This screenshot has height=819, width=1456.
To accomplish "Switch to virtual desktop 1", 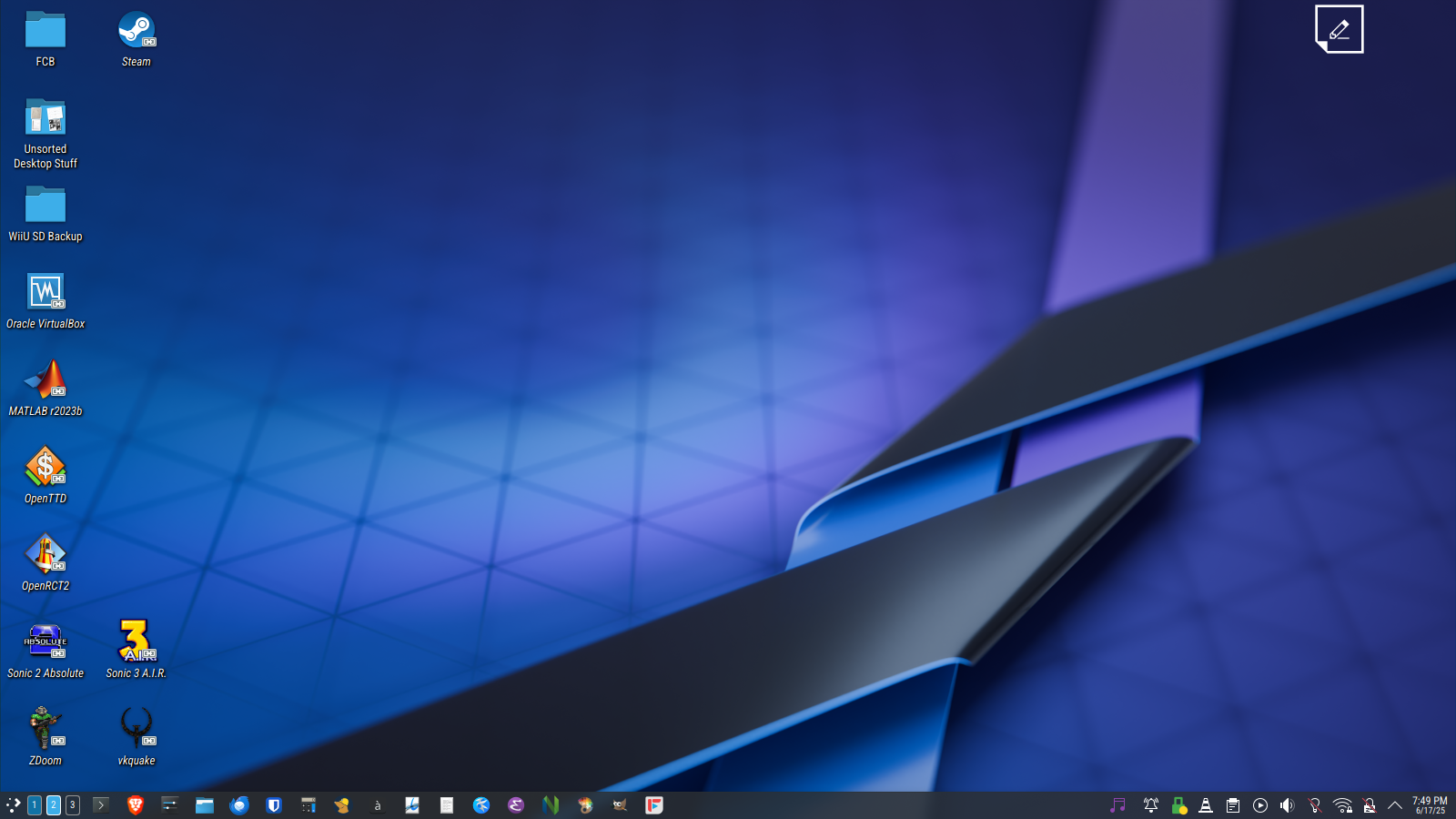I will [35, 804].
